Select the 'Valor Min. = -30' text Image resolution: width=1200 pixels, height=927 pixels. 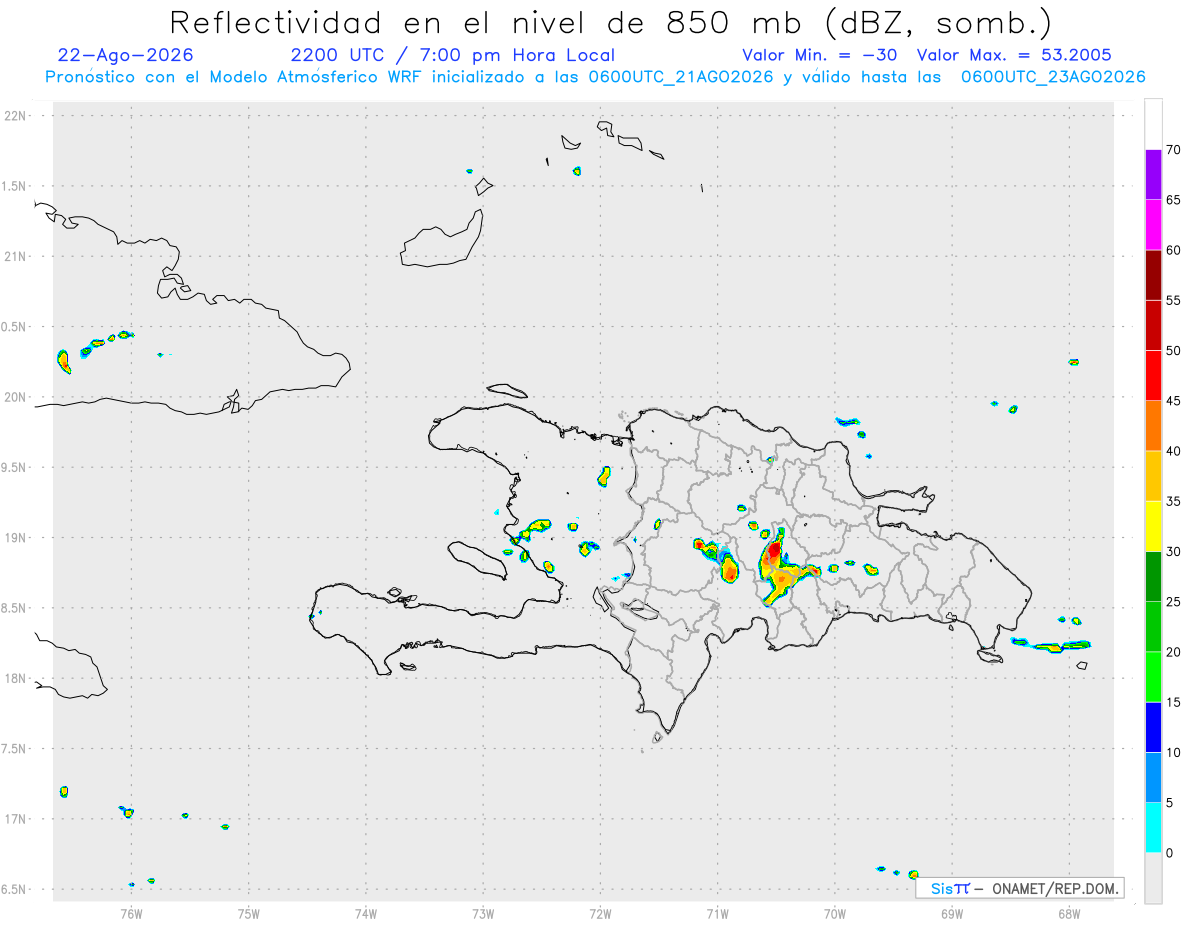click(820, 55)
